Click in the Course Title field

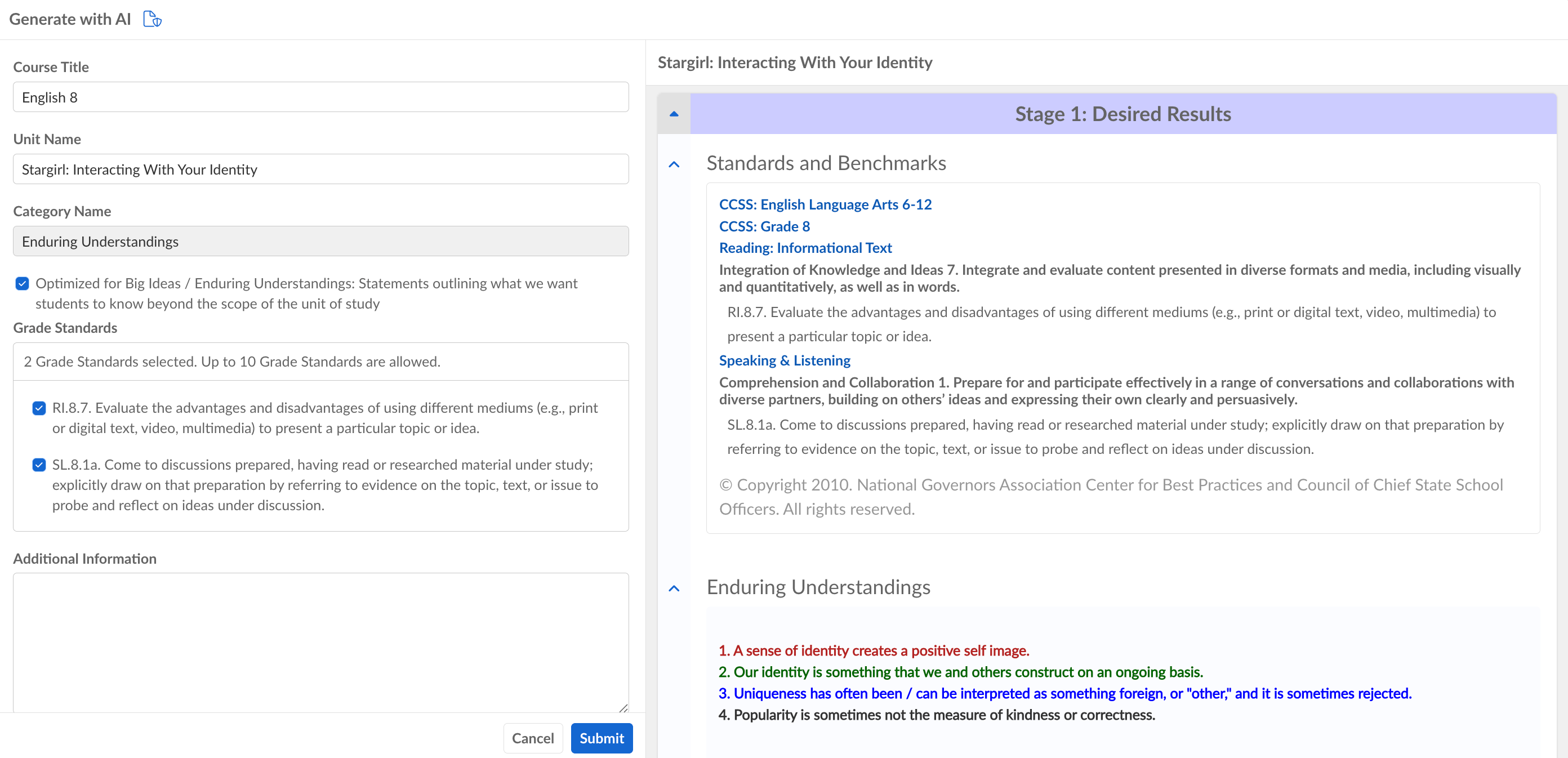(320, 97)
